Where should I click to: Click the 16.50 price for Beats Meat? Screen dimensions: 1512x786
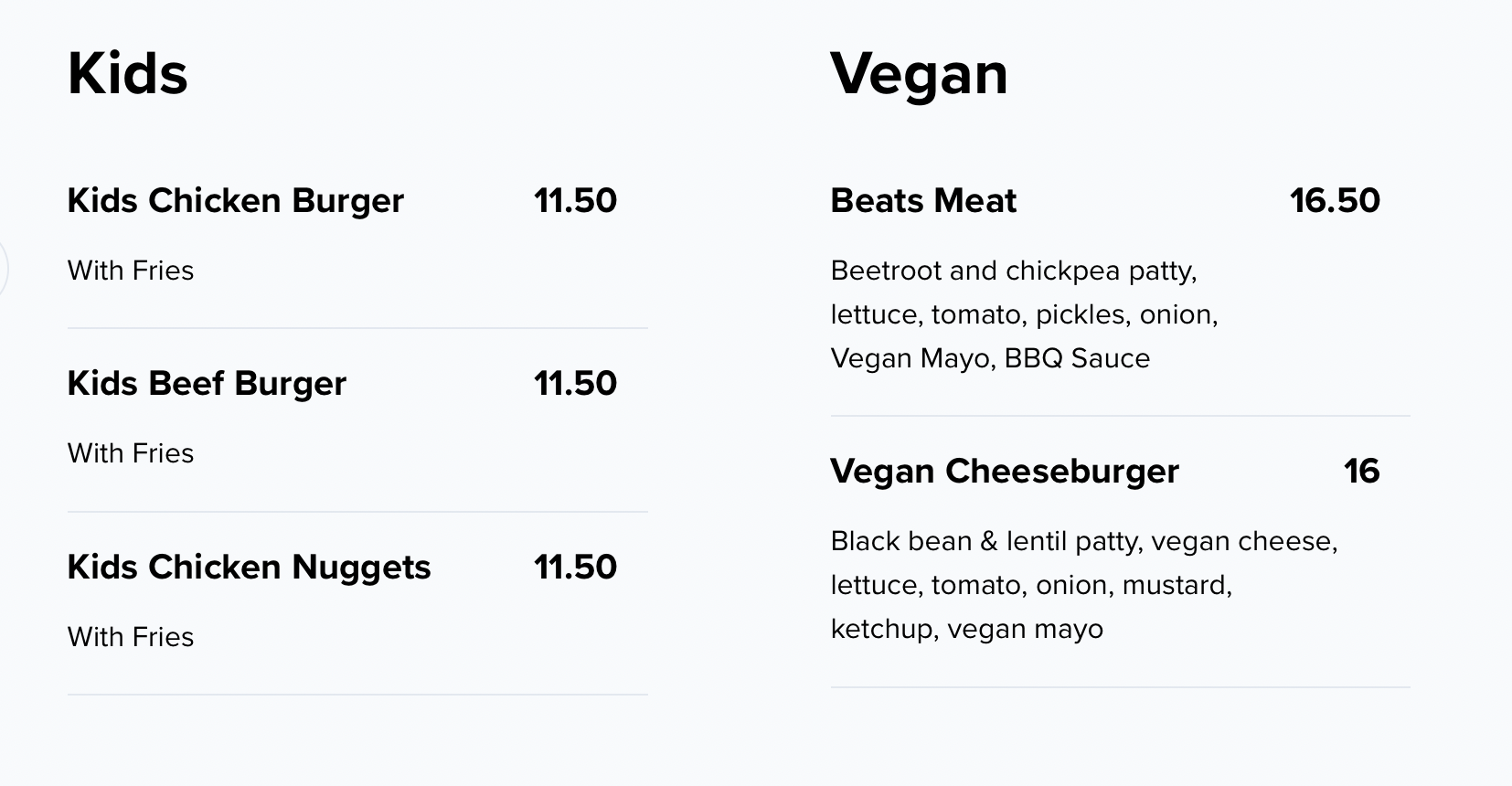pyautogui.click(x=1335, y=201)
